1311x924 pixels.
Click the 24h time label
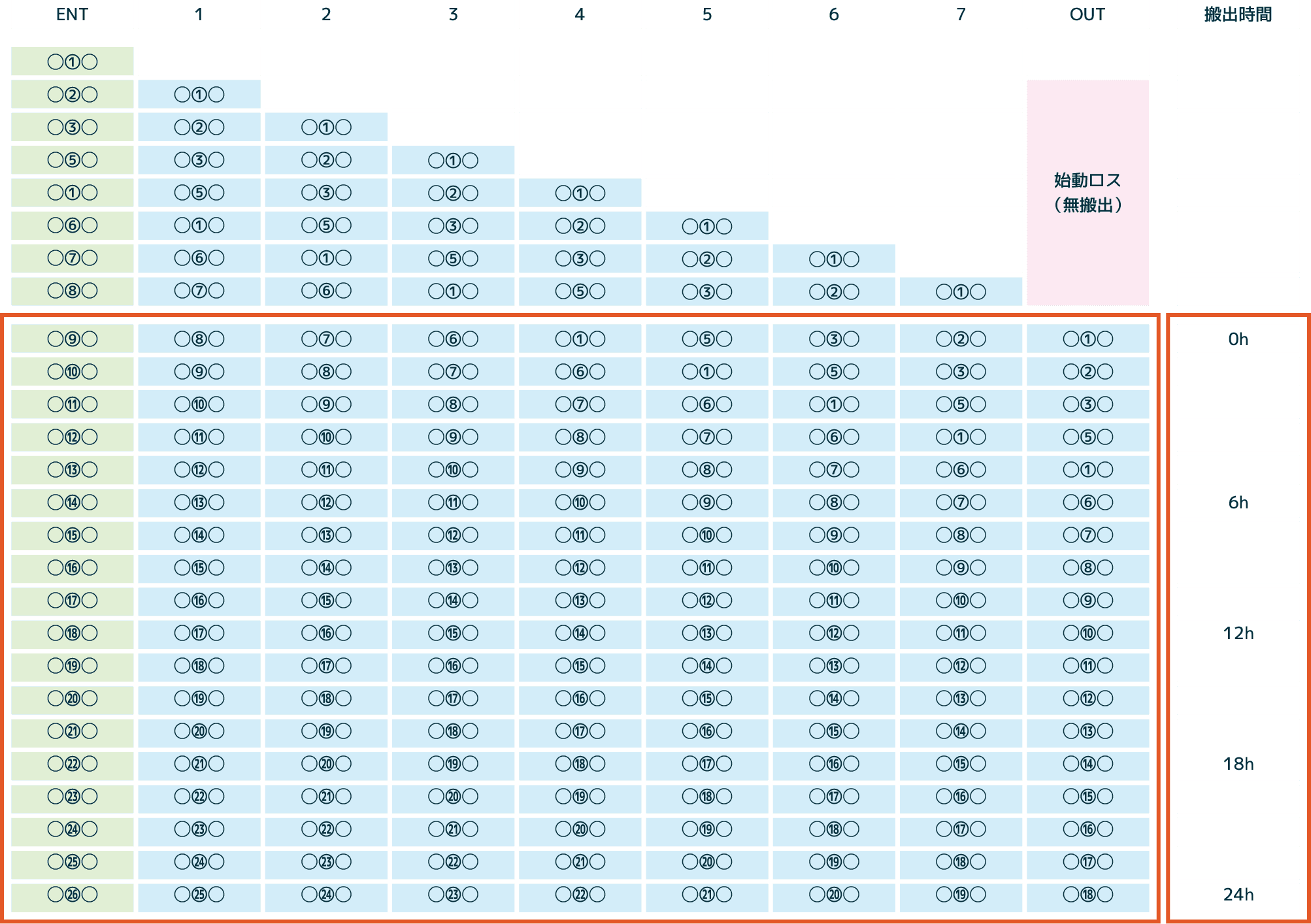coord(1238,895)
